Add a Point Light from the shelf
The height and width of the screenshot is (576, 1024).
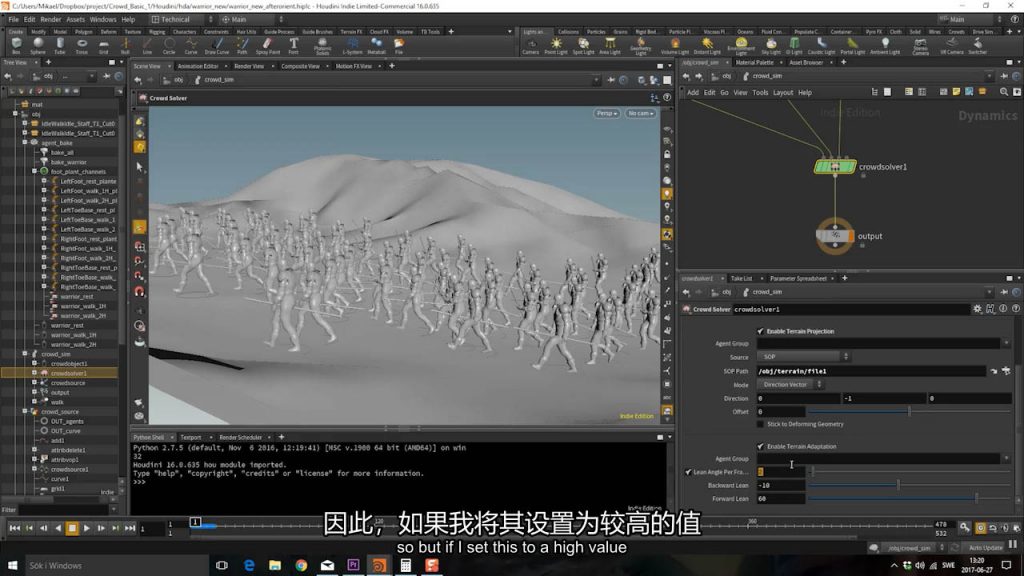[556, 46]
